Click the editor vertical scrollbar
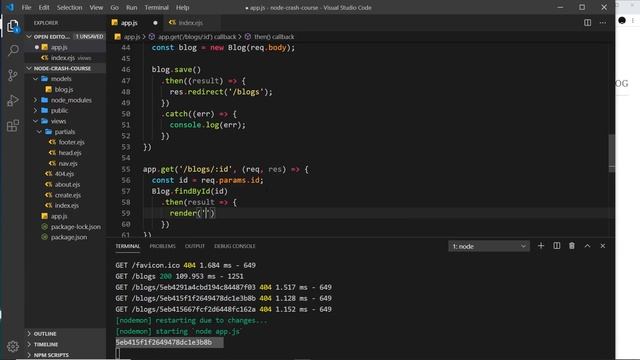The height and width of the screenshot is (360, 640). point(611,153)
